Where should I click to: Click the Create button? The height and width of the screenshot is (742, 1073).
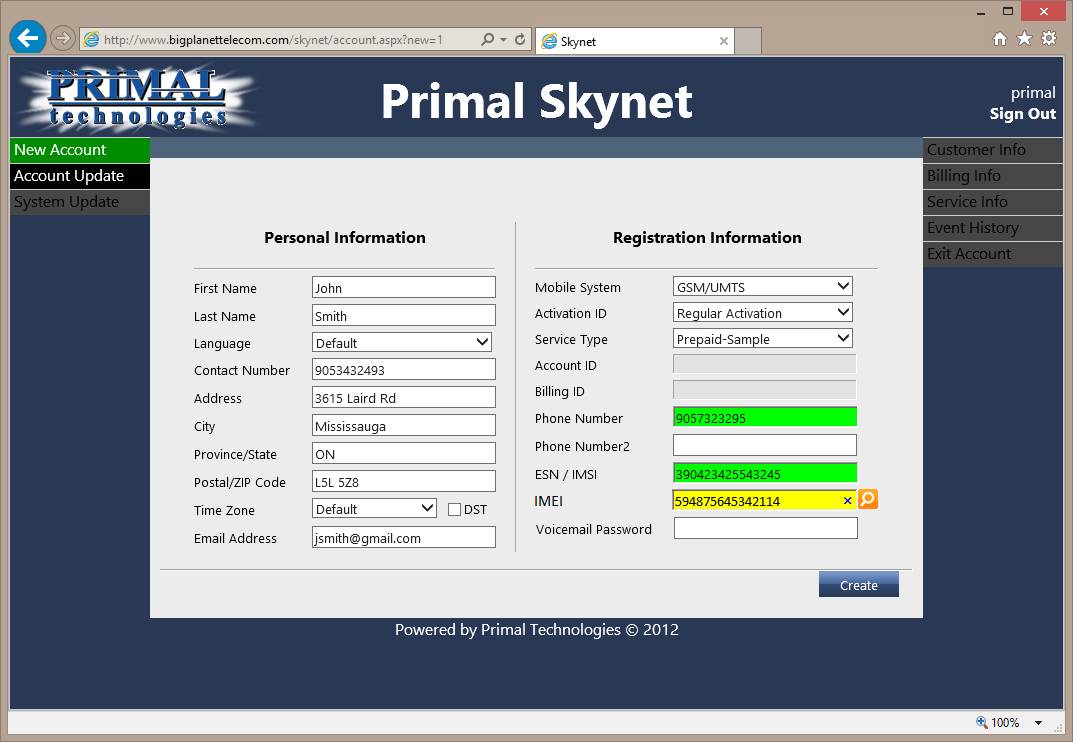[858, 585]
